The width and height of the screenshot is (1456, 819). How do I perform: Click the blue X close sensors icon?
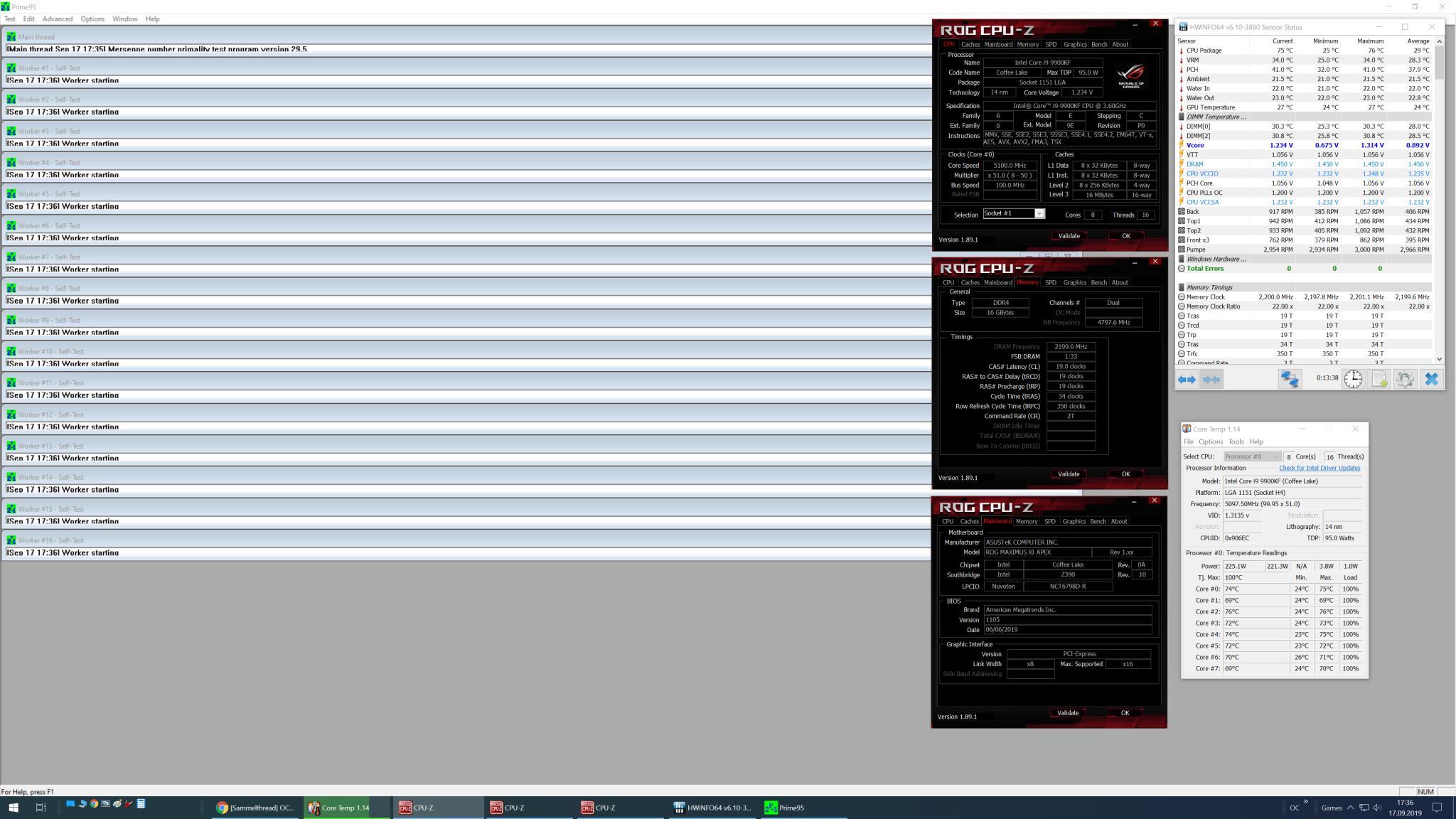coord(1431,379)
